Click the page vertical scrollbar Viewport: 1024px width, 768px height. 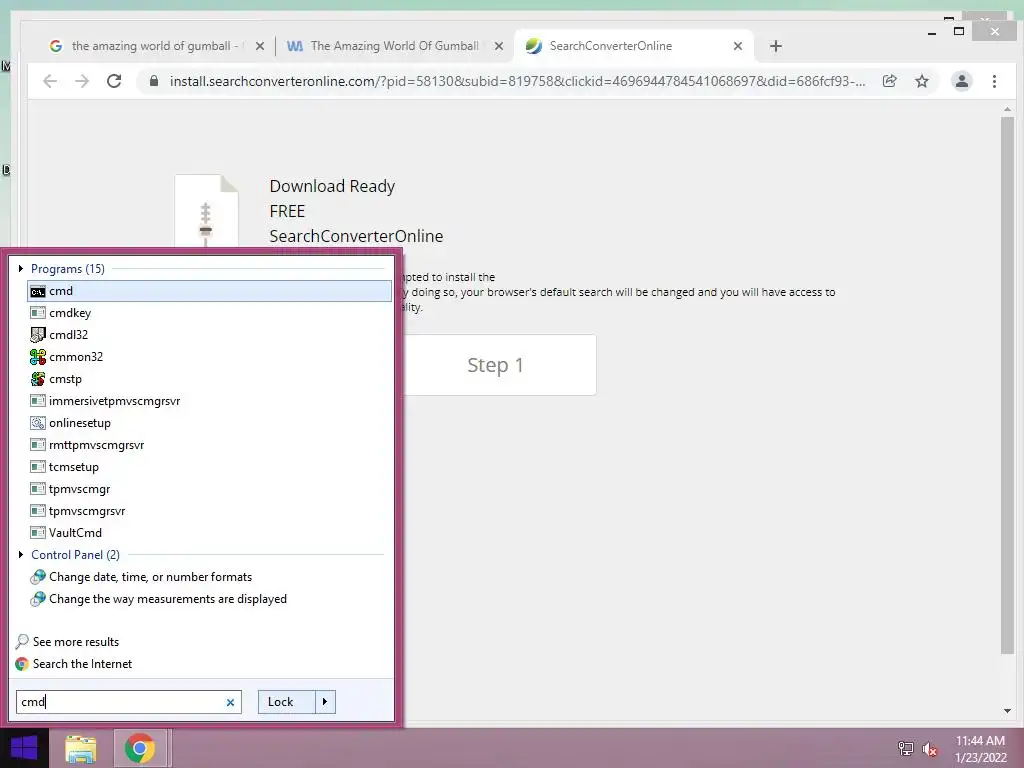click(x=1007, y=385)
